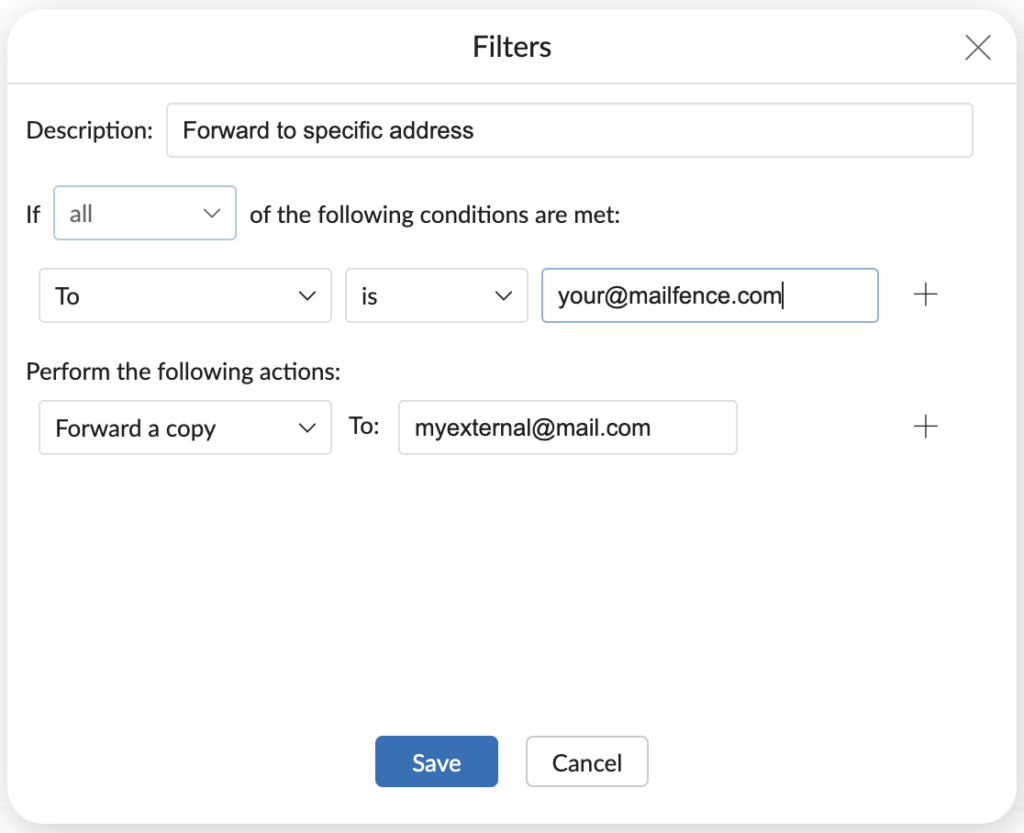This screenshot has width=1024, height=833.
Task: Click the 'Filters' dialog title
Action: click(512, 47)
